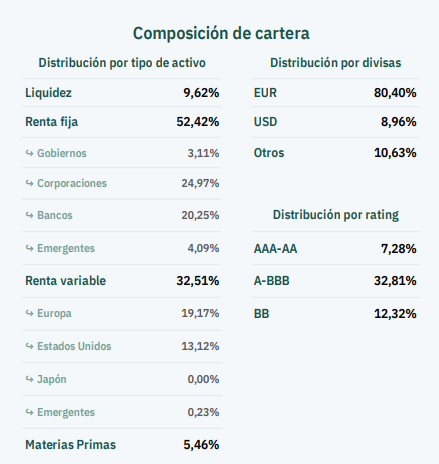Click the Distribución por divisas heading
439x464 pixels.
pos(335,63)
